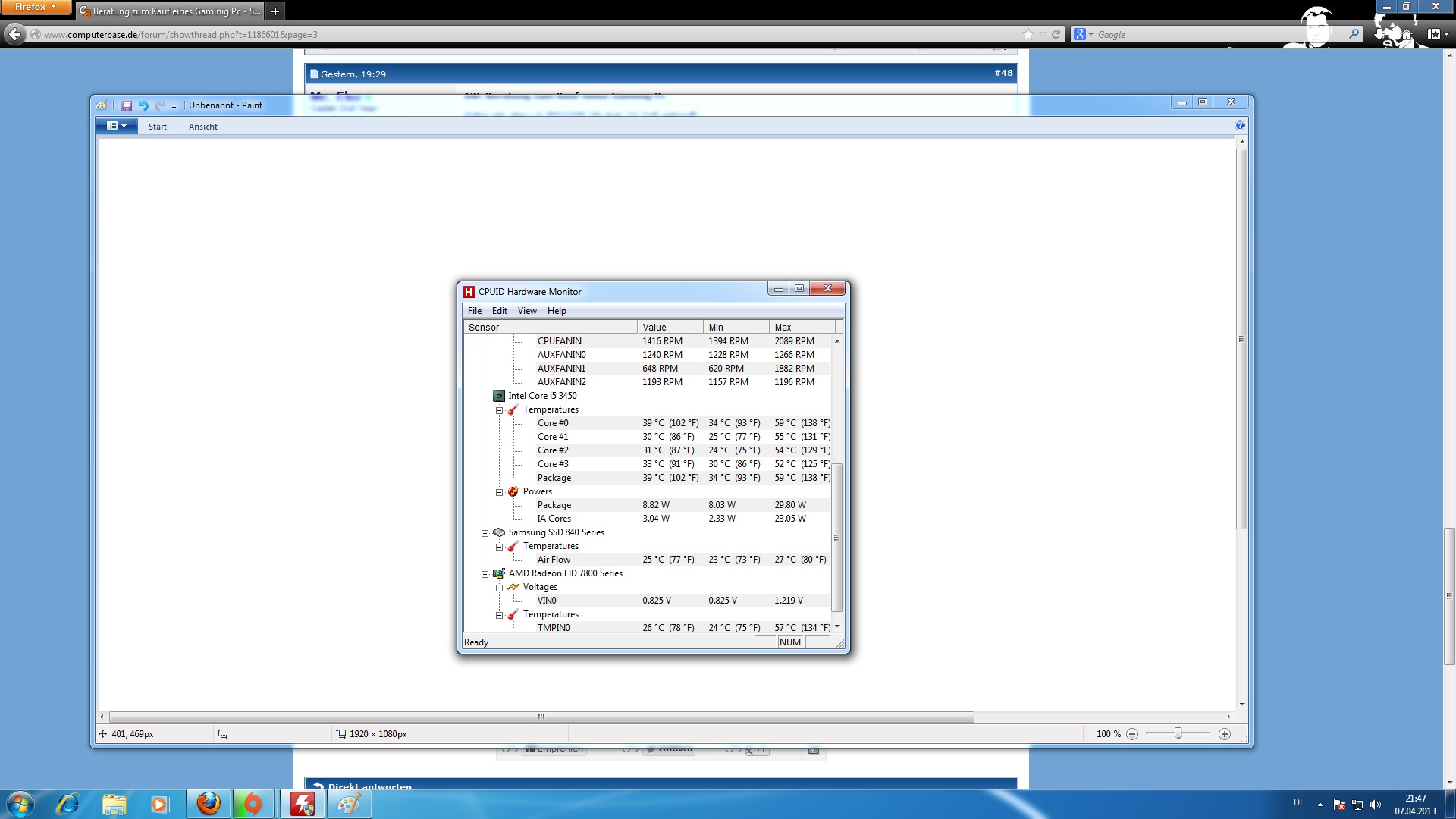1456x819 pixels.
Task: Open the Edit menu in CPUID Hardware Monitor
Action: pos(500,311)
